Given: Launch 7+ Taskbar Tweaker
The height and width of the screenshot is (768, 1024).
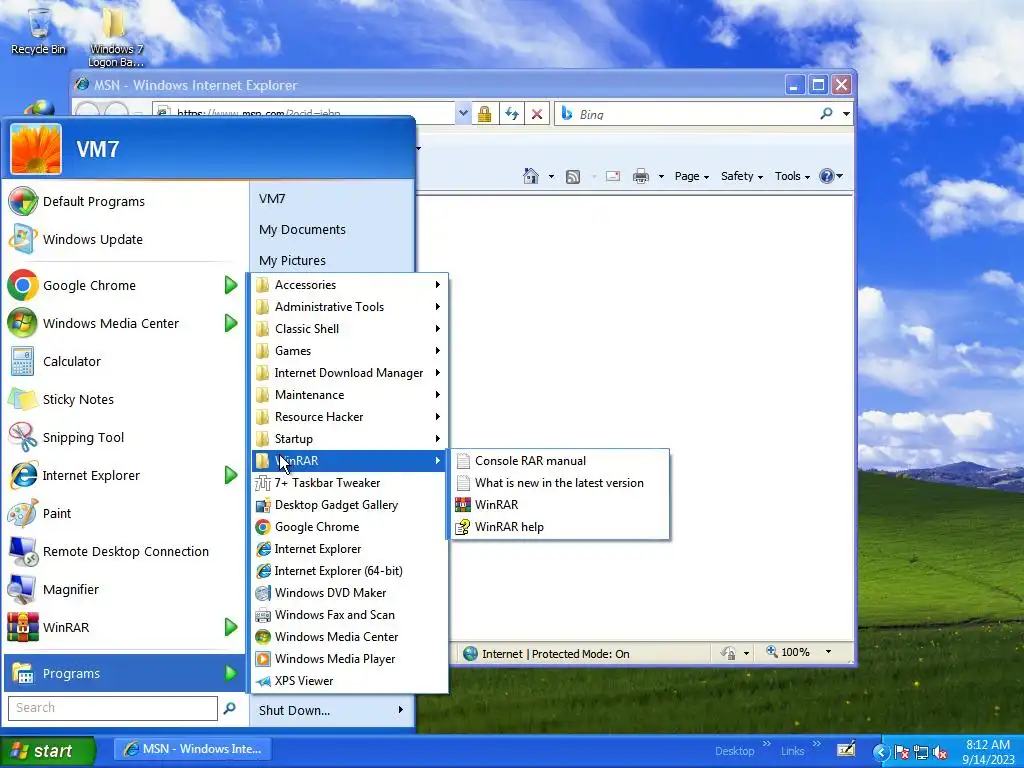Looking at the screenshot, I should pyautogui.click(x=349, y=483).
